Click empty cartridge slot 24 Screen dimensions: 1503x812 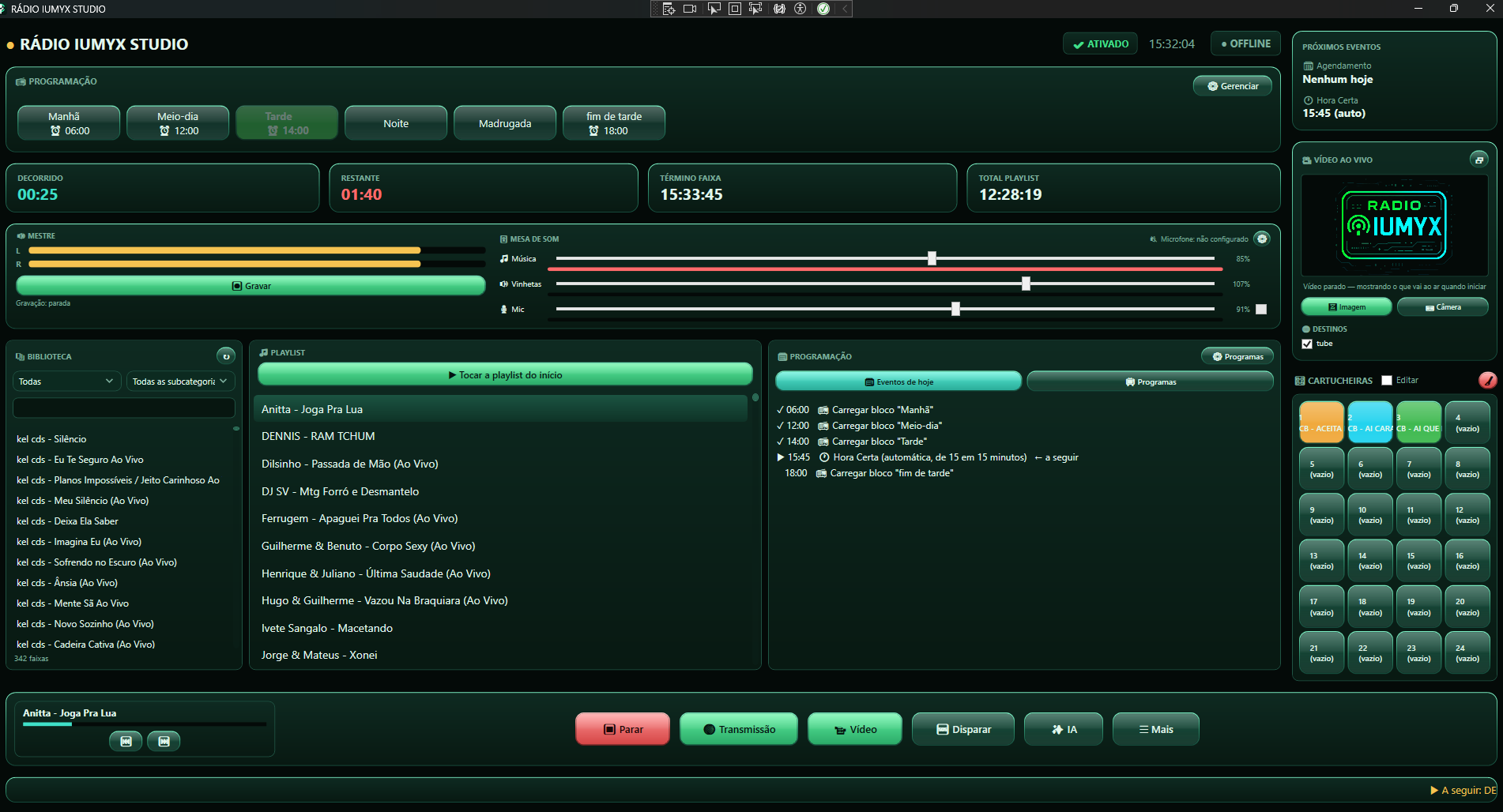(1467, 653)
